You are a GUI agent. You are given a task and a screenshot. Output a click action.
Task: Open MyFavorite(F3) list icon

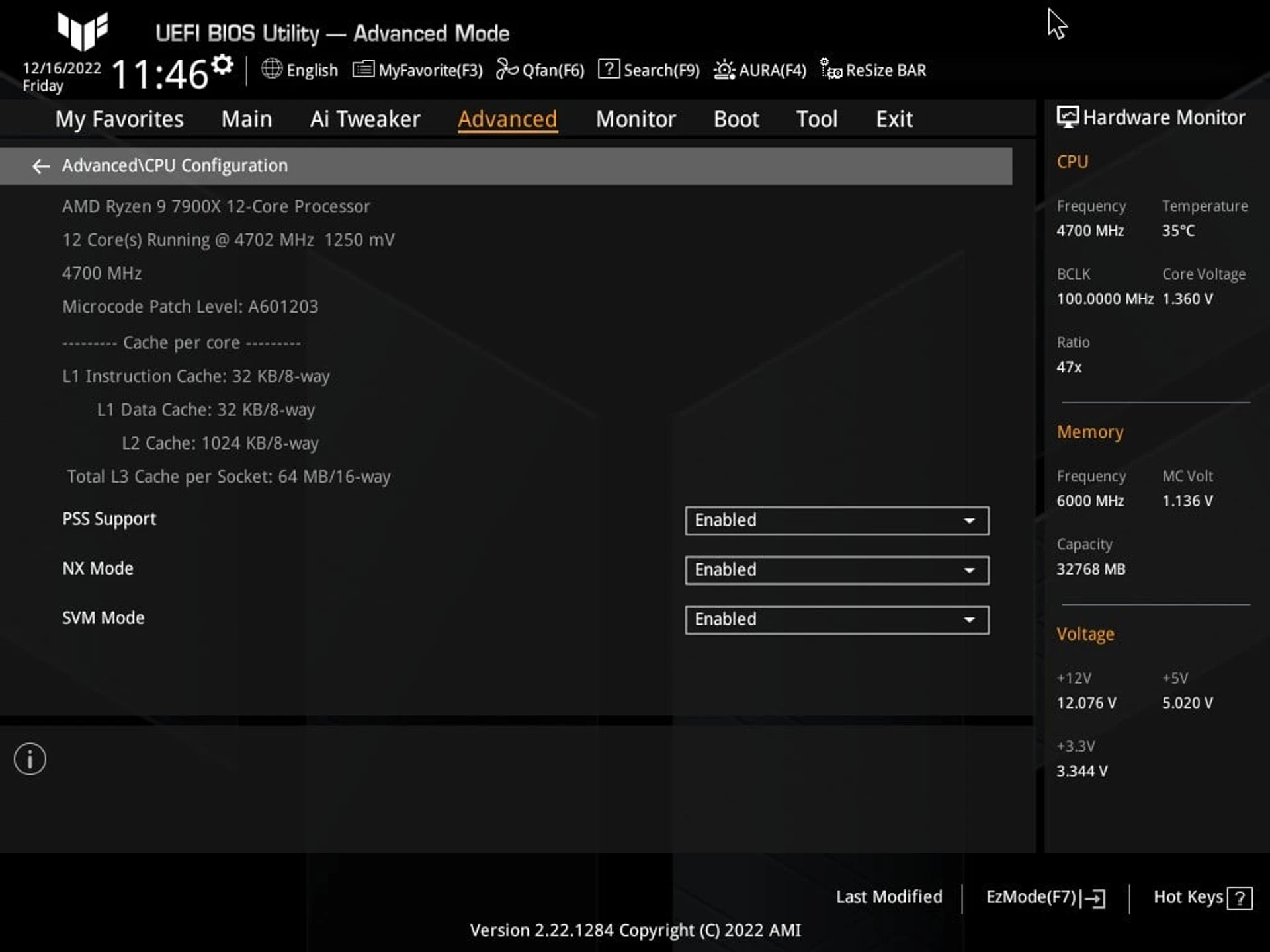(x=363, y=69)
